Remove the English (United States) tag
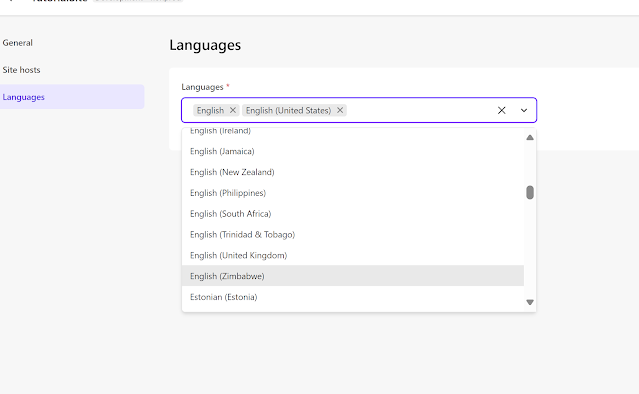The width and height of the screenshot is (639, 394). 340,110
